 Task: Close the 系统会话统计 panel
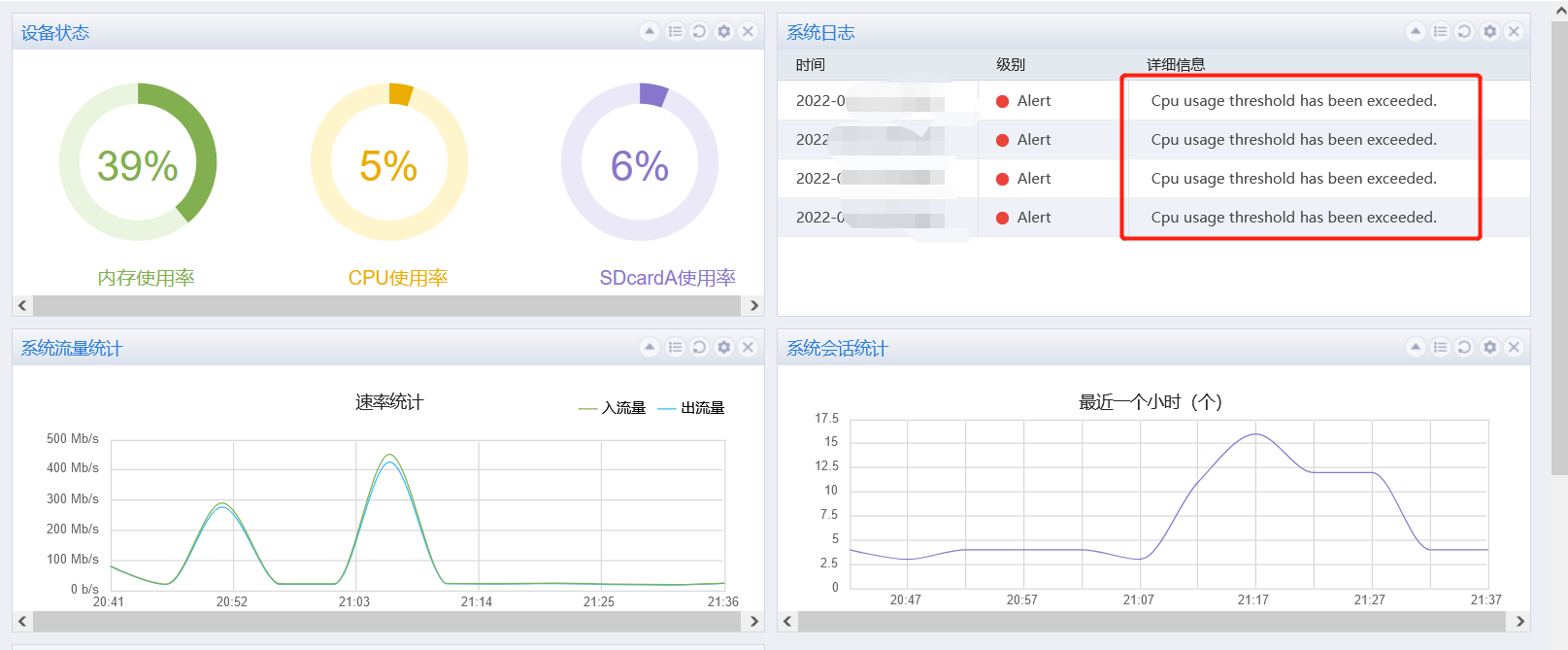tap(1514, 347)
